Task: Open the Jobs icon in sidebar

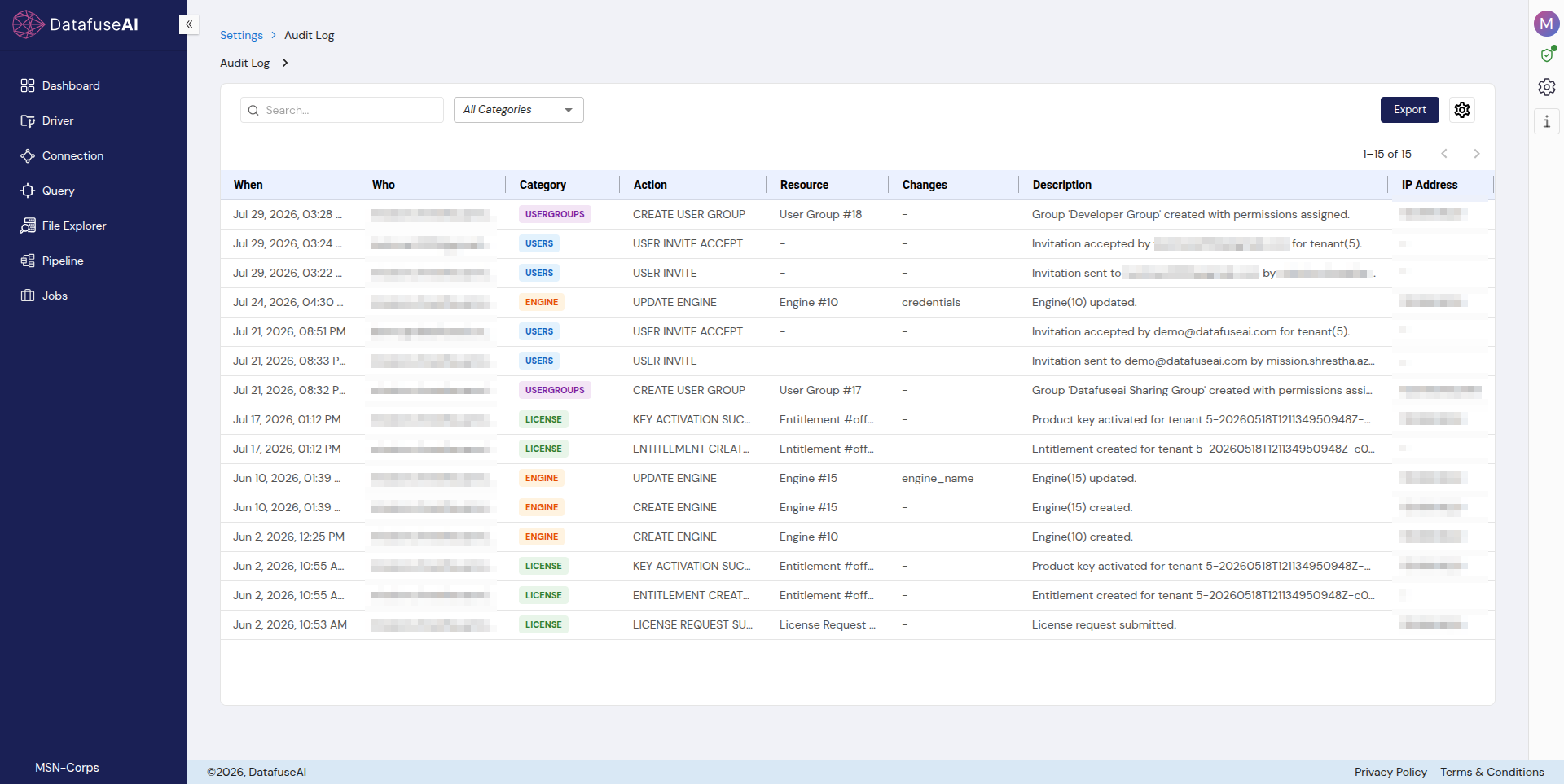Action: (28, 296)
